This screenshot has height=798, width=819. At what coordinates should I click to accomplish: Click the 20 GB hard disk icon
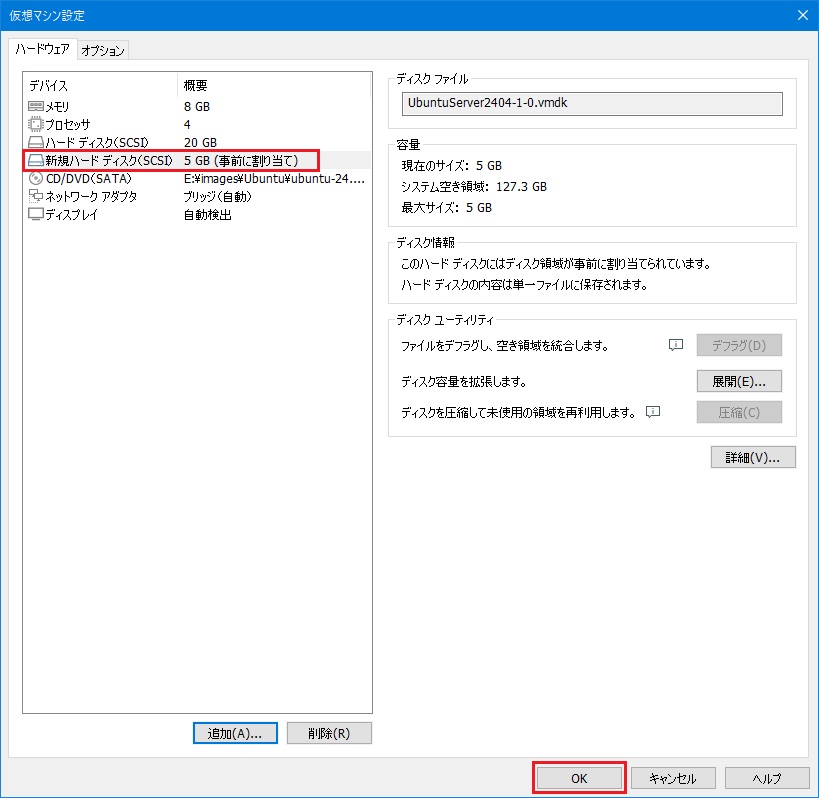point(36,142)
